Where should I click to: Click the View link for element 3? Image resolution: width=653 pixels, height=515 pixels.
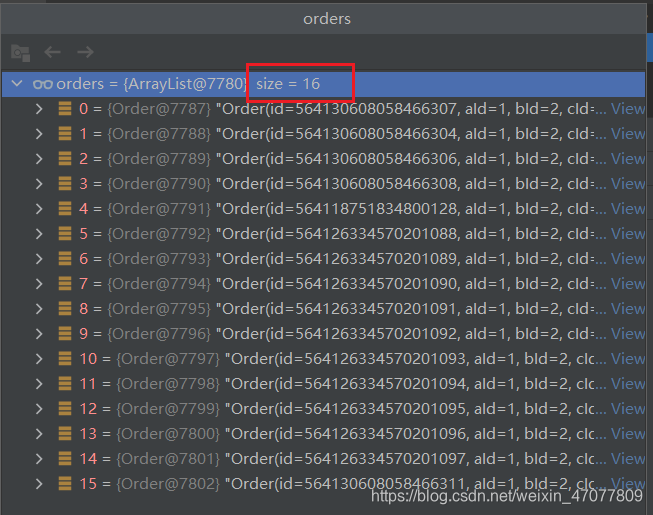point(628,184)
